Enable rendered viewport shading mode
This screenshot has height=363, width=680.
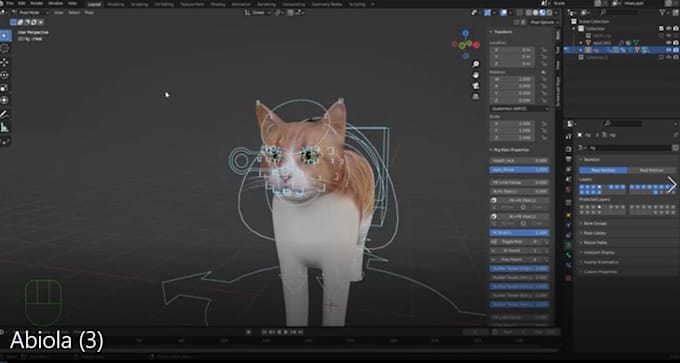549,13
